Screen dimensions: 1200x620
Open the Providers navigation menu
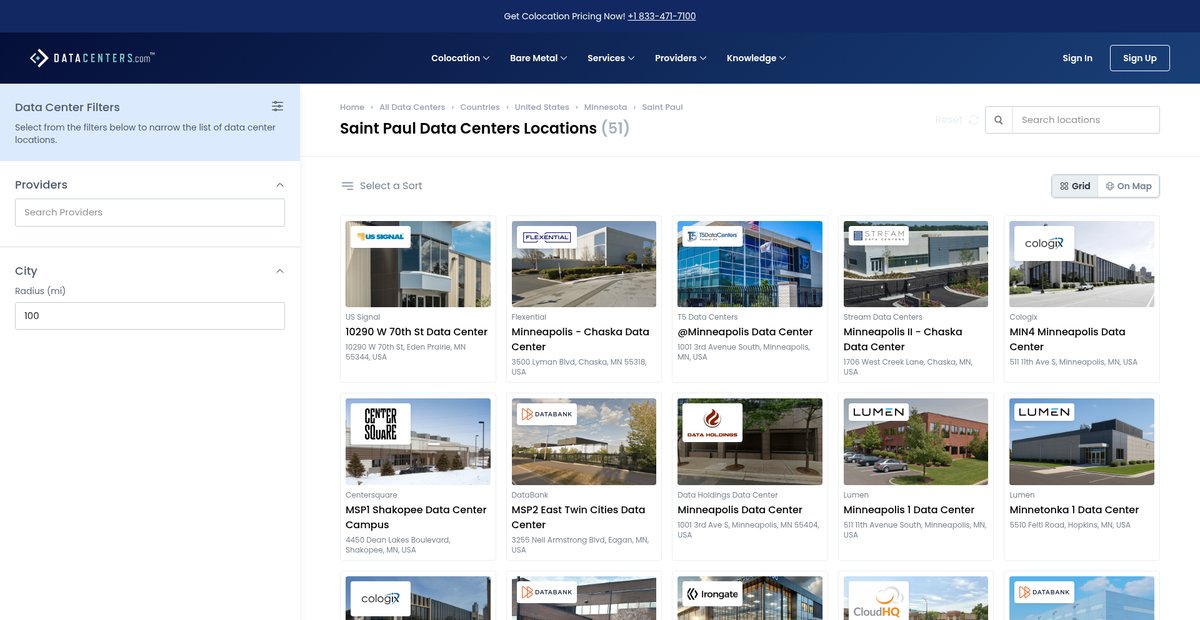coord(681,58)
